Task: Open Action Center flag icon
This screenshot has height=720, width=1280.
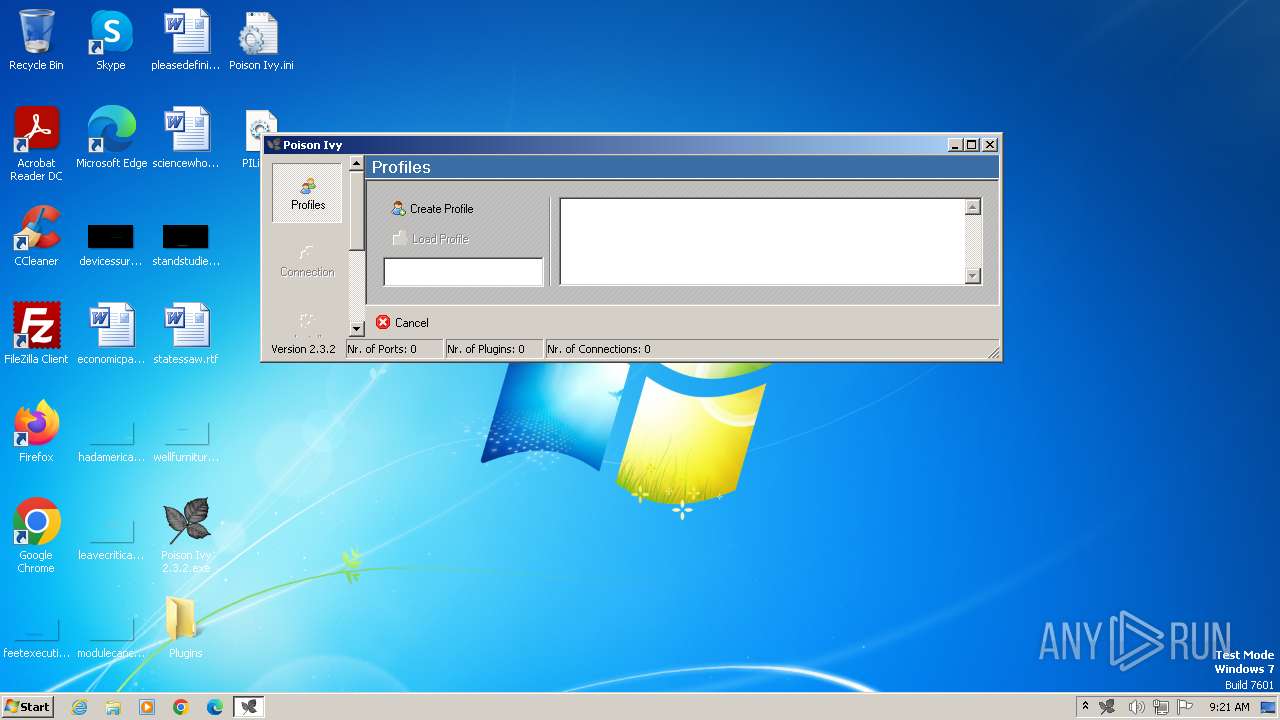Action: click(x=1186, y=707)
